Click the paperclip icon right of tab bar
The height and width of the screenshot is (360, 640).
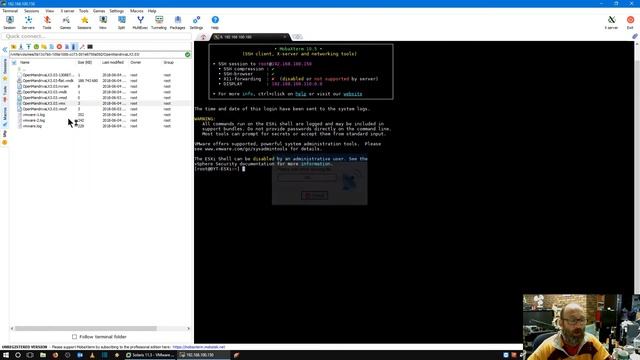coord(635,36)
